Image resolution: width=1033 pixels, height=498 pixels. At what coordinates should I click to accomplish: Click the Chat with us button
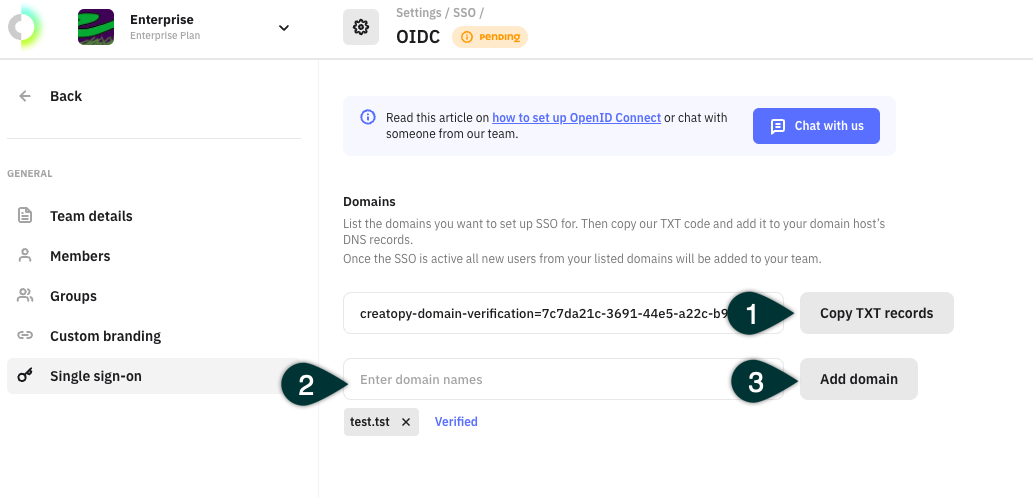(x=816, y=126)
